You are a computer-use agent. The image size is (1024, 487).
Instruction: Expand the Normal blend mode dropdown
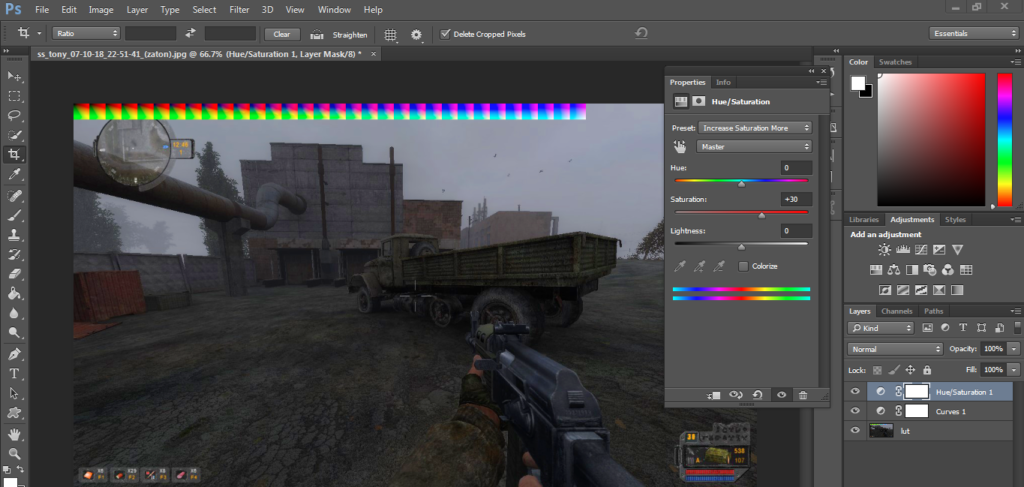tap(895, 349)
